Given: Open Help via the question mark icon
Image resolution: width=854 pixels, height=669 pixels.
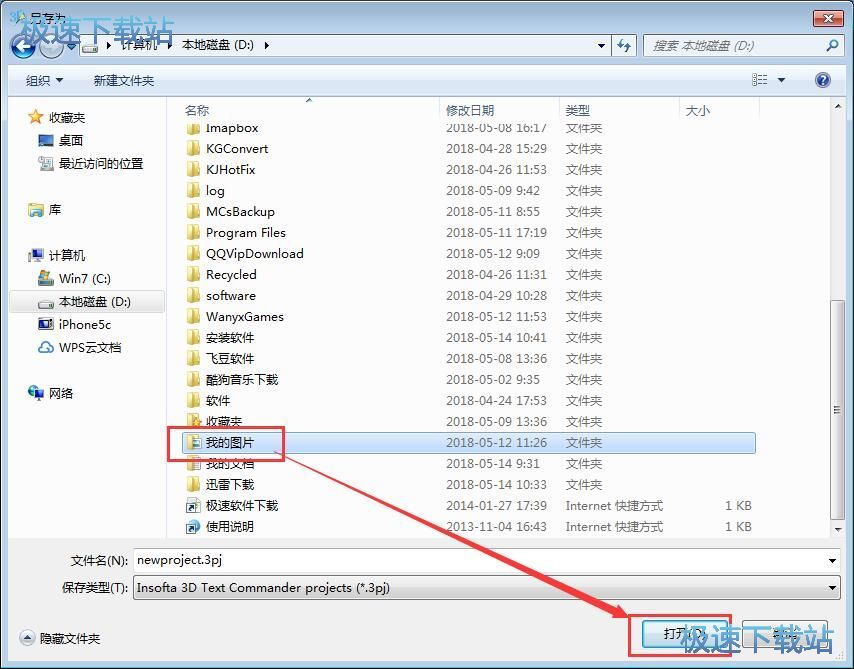Looking at the screenshot, I should point(822,79).
